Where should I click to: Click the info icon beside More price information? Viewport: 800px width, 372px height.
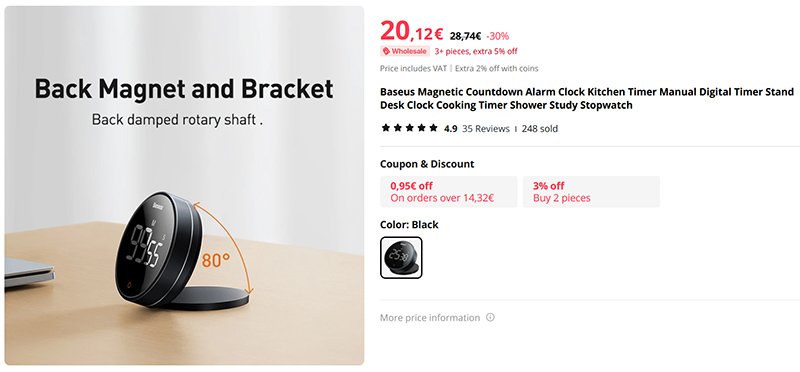tap(490, 317)
